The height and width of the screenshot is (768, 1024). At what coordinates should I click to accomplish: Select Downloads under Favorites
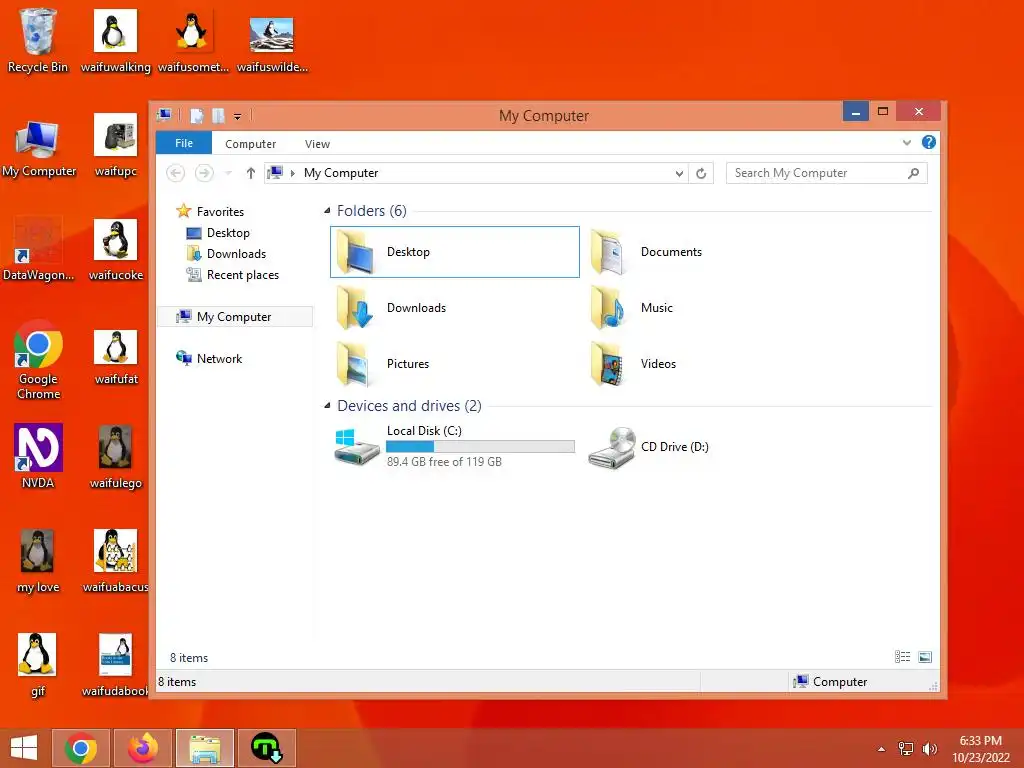(226, 254)
